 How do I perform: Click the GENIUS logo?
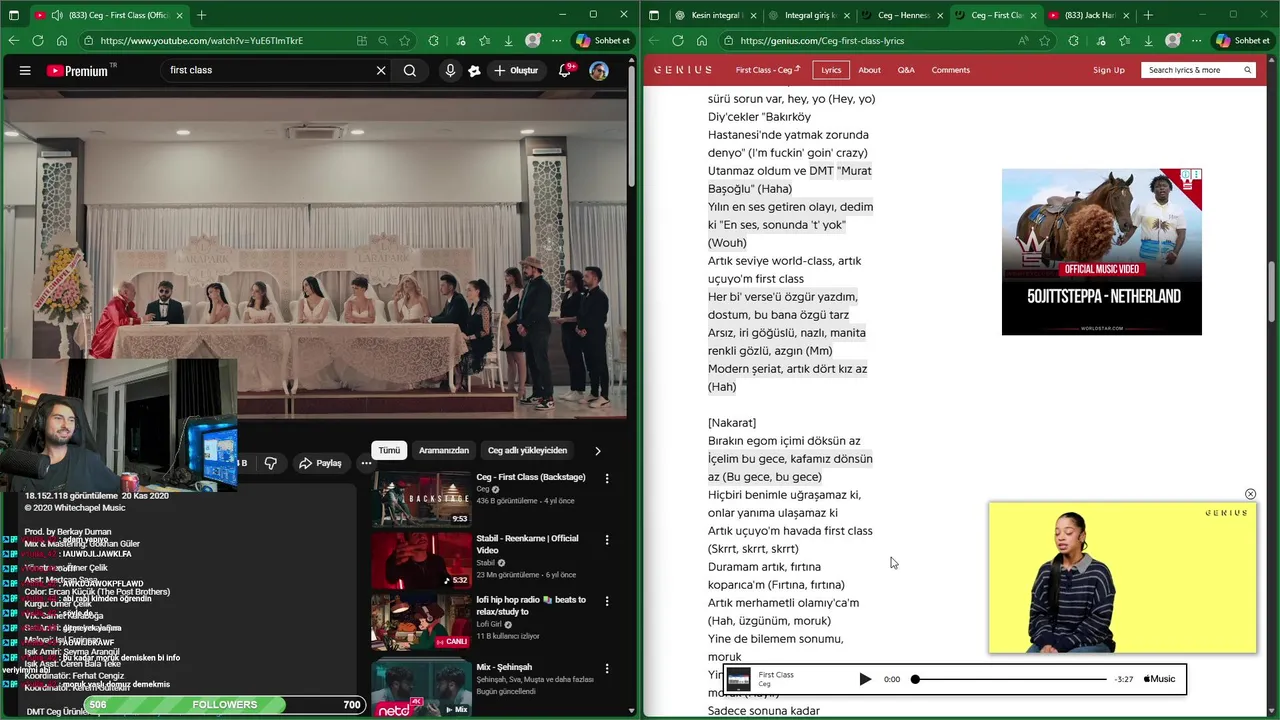pyautogui.click(x=683, y=70)
